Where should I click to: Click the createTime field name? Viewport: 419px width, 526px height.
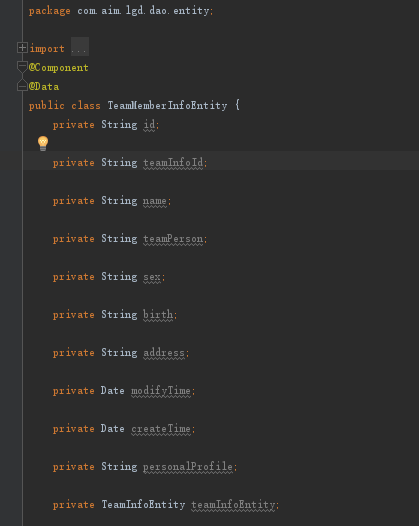pyautogui.click(x=161, y=429)
